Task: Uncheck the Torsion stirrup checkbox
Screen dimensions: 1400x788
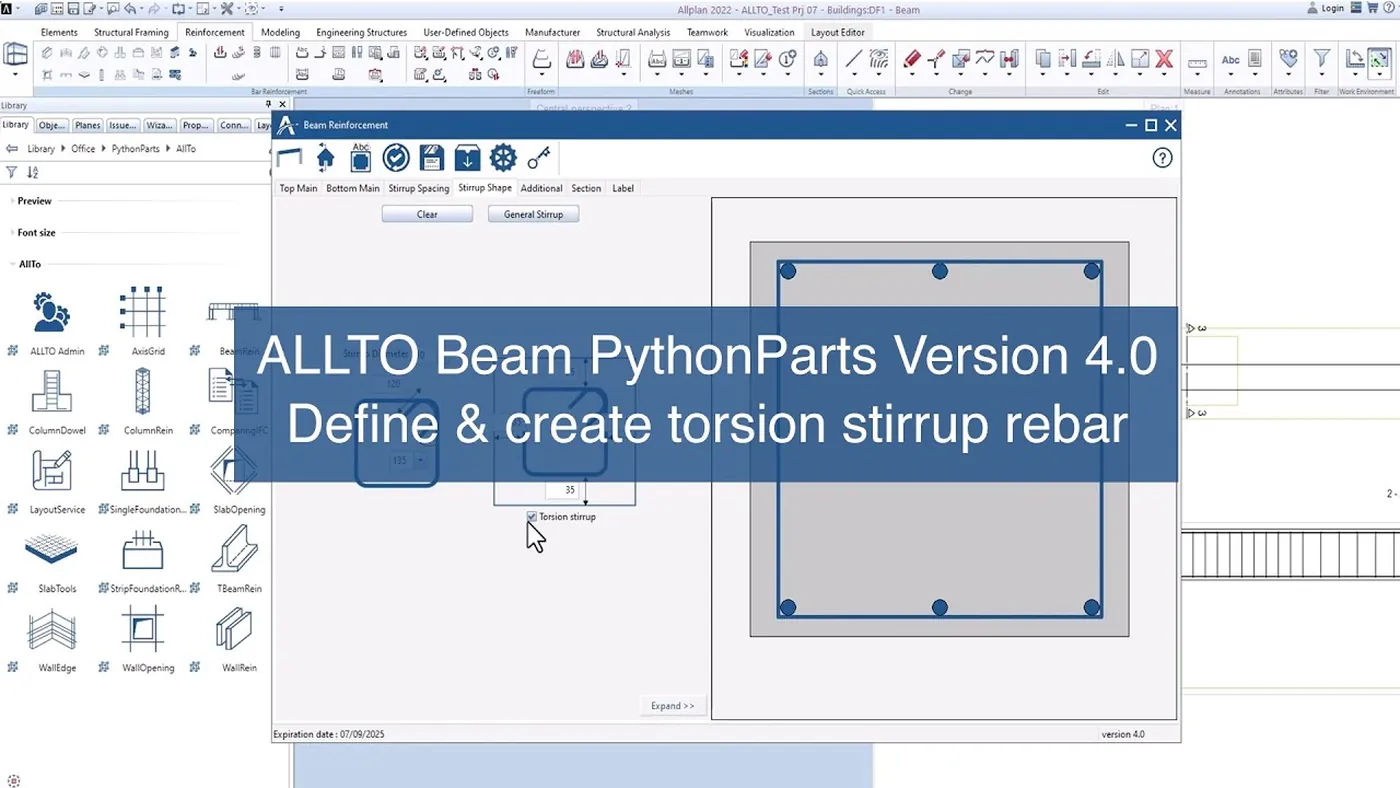Action: [532, 517]
